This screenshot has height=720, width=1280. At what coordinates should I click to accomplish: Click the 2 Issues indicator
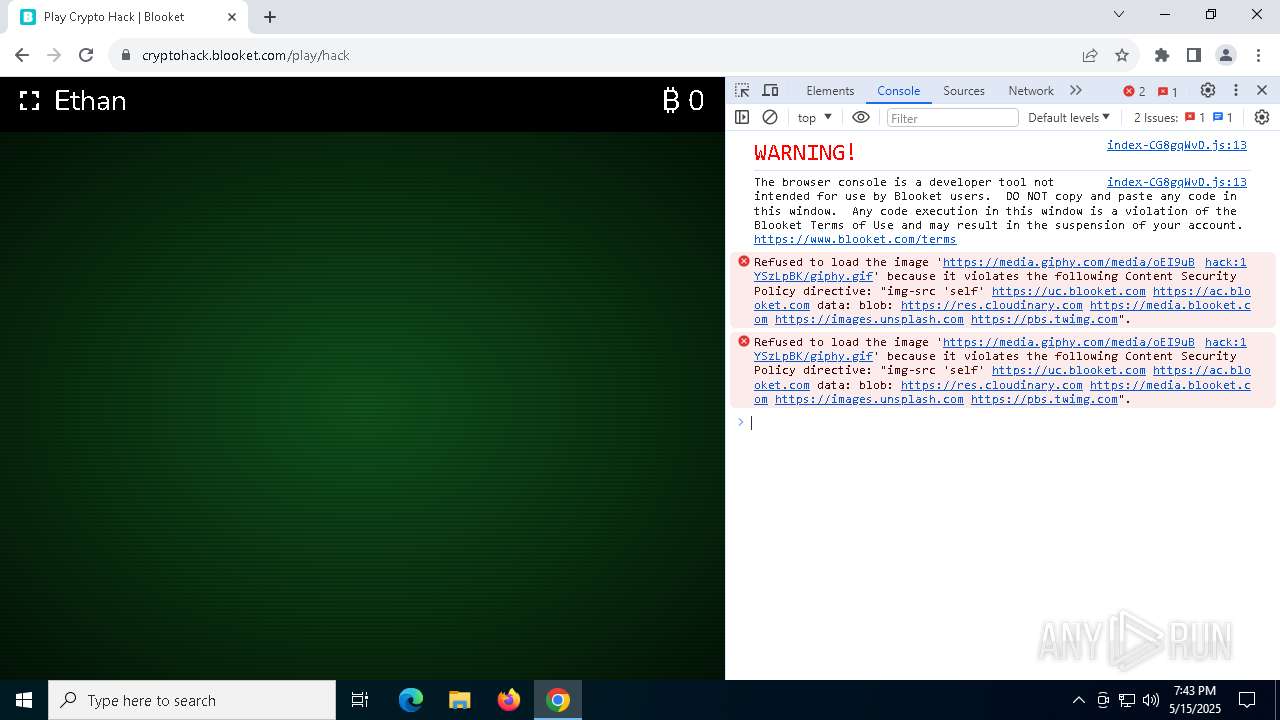pyautogui.click(x=1184, y=117)
